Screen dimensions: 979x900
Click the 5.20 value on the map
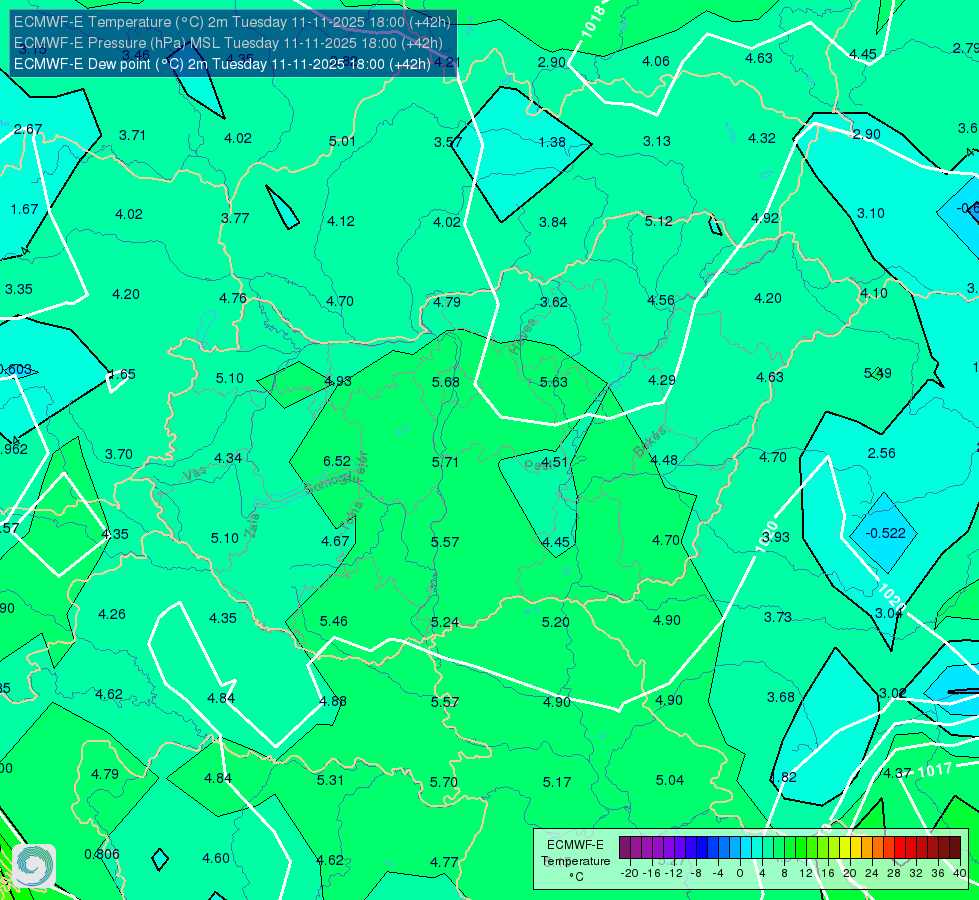556,622
